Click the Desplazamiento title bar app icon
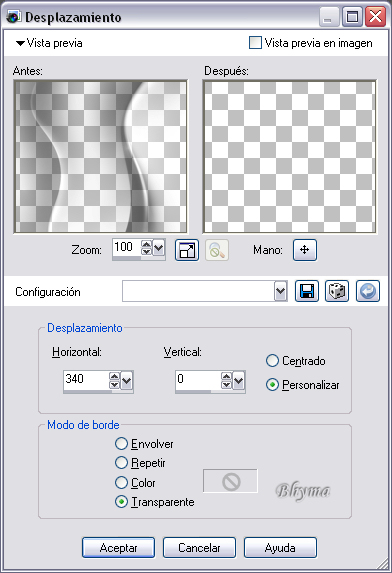Image resolution: width=392 pixels, height=573 pixels. click(13, 17)
